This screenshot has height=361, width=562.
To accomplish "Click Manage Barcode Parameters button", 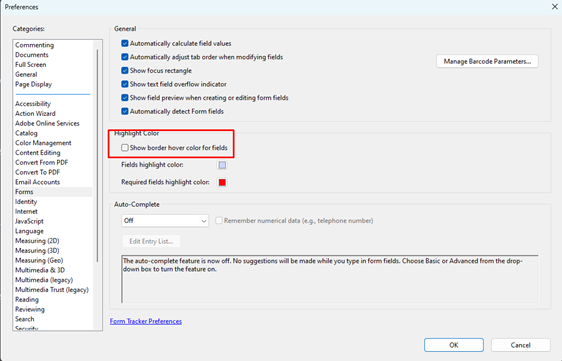I will (487, 61).
